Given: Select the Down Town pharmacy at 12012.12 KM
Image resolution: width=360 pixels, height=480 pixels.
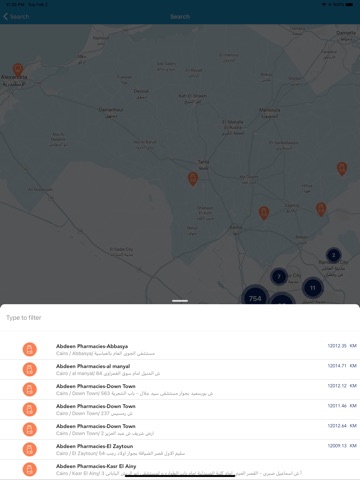Looking at the screenshot, I should coord(180,389).
